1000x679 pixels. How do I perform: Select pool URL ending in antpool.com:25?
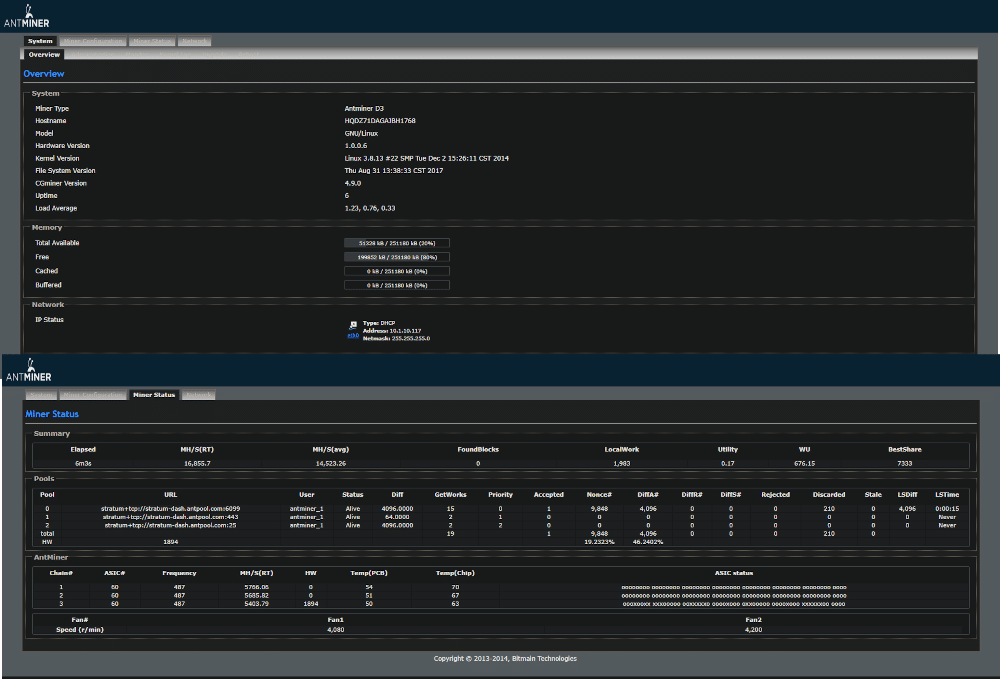(x=170, y=525)
